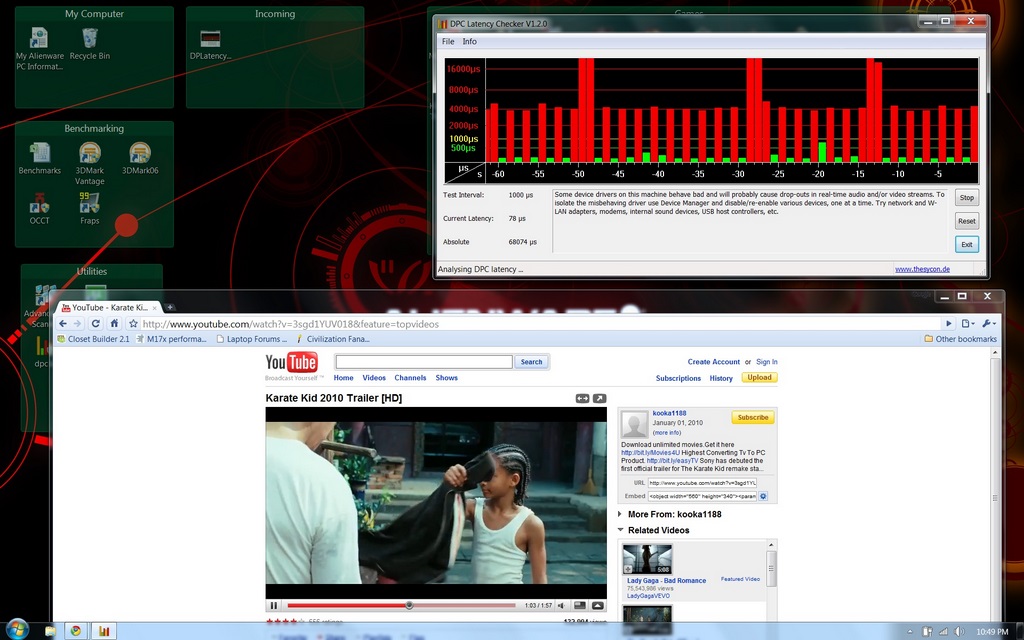Viewport: 1024px width, 640px height.
Task: Click the YouTube logo
Action: click(291, 362)
